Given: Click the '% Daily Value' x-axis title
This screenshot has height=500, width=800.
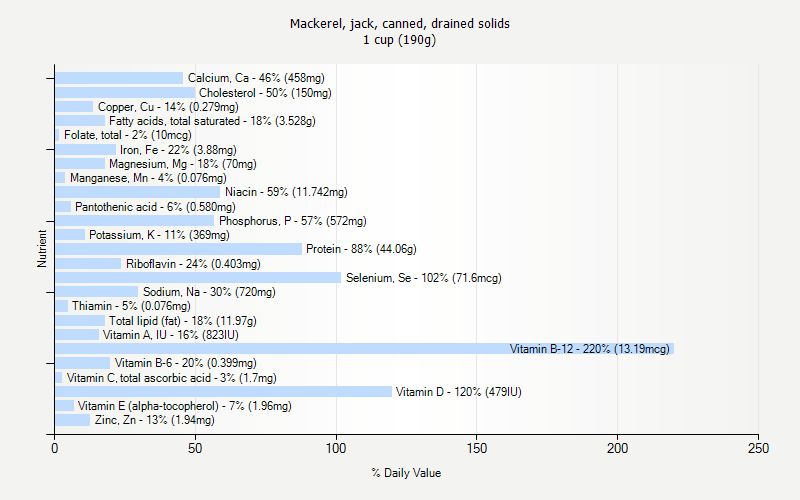Looking at the screenshot, I should 406,473.
